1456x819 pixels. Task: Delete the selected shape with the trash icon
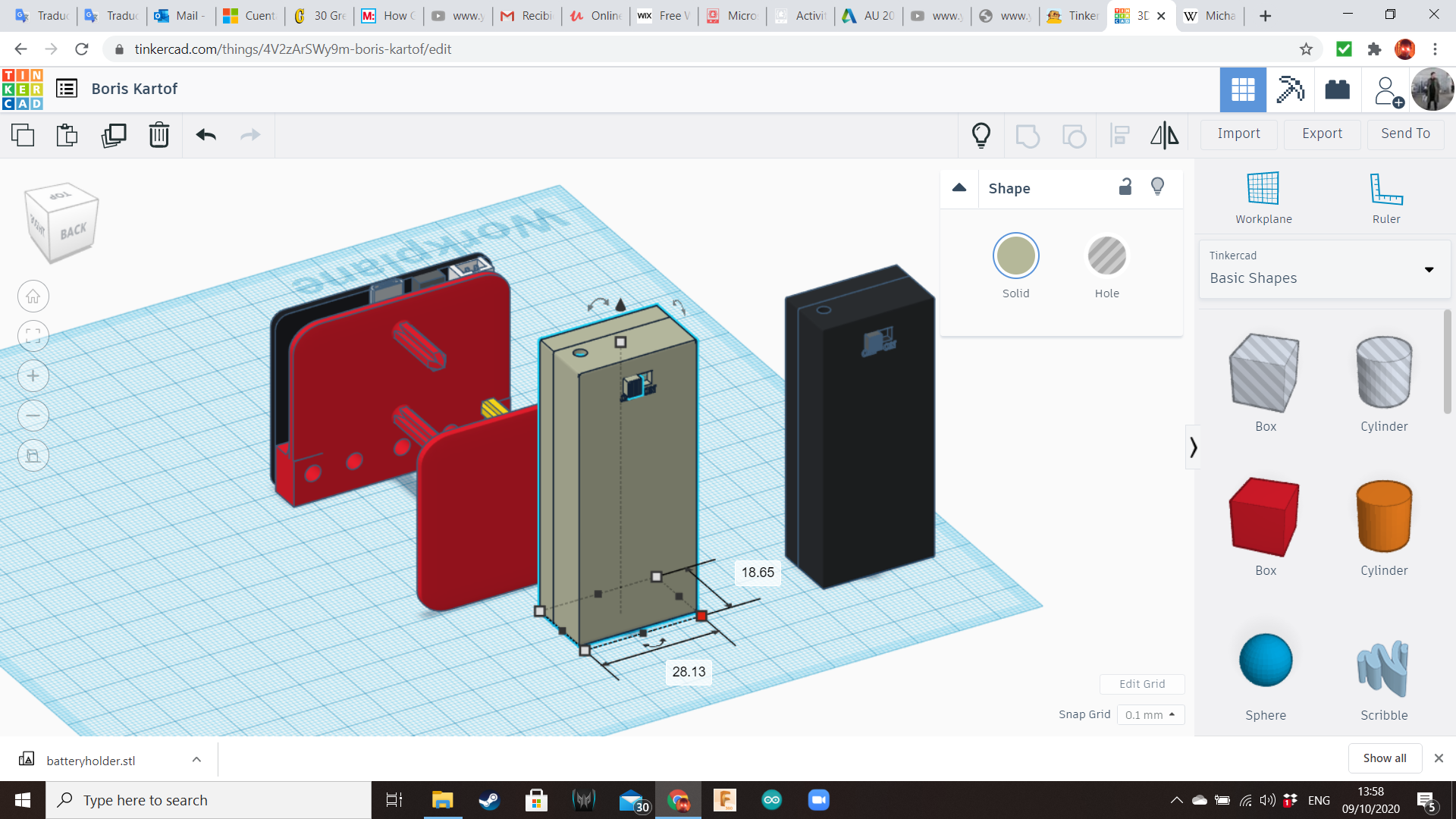click(x=158, y=135)
